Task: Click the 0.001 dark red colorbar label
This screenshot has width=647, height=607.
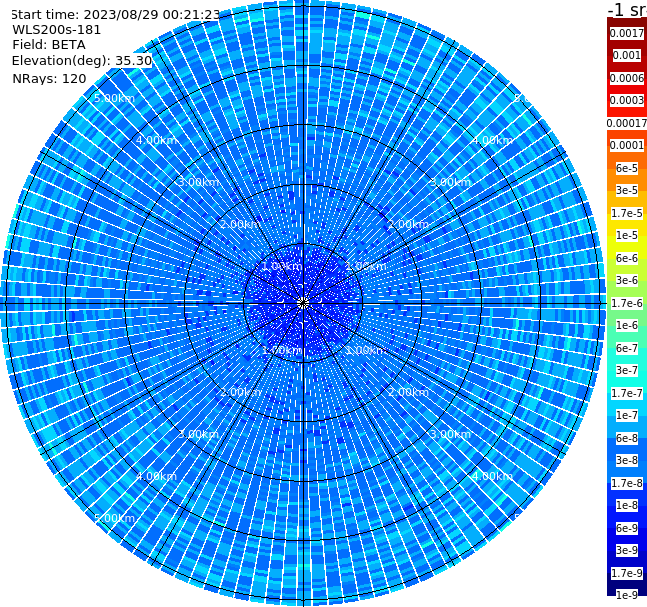Action: (x=626, y=55)
